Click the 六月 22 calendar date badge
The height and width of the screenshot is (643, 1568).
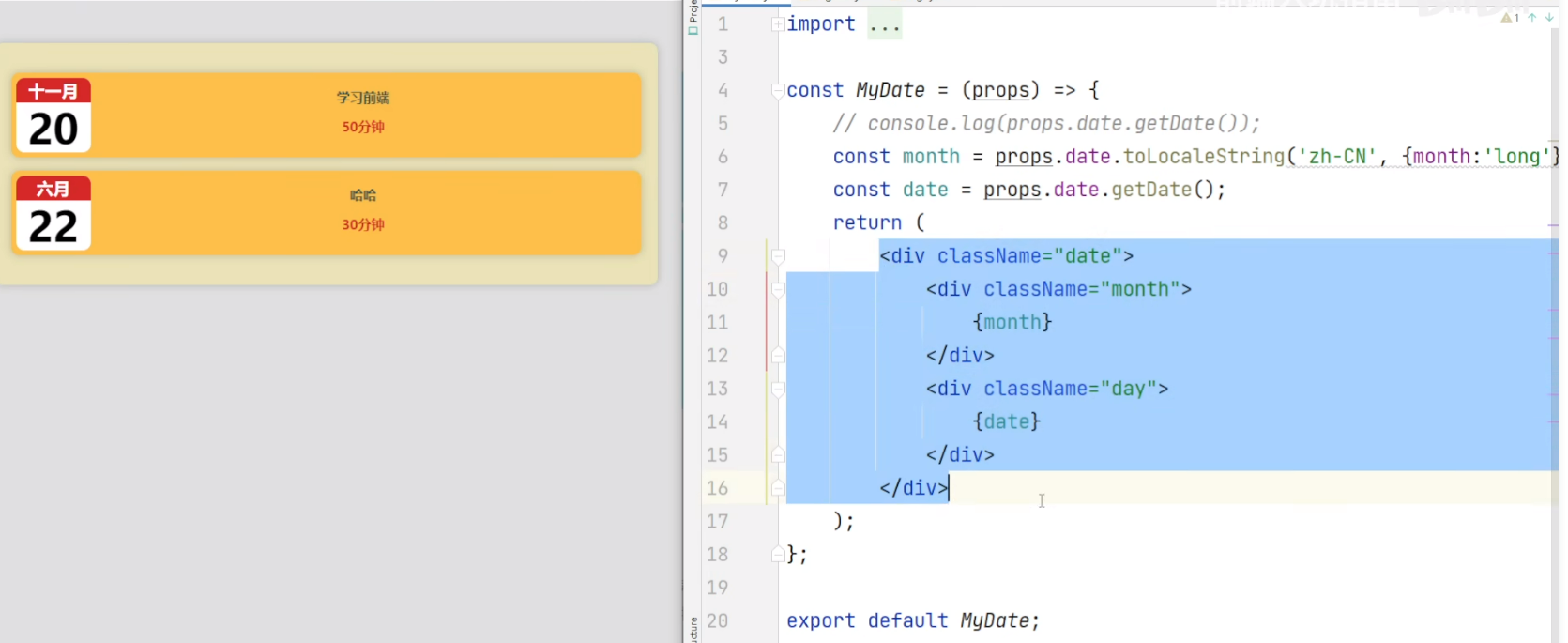tap(53, 213)
